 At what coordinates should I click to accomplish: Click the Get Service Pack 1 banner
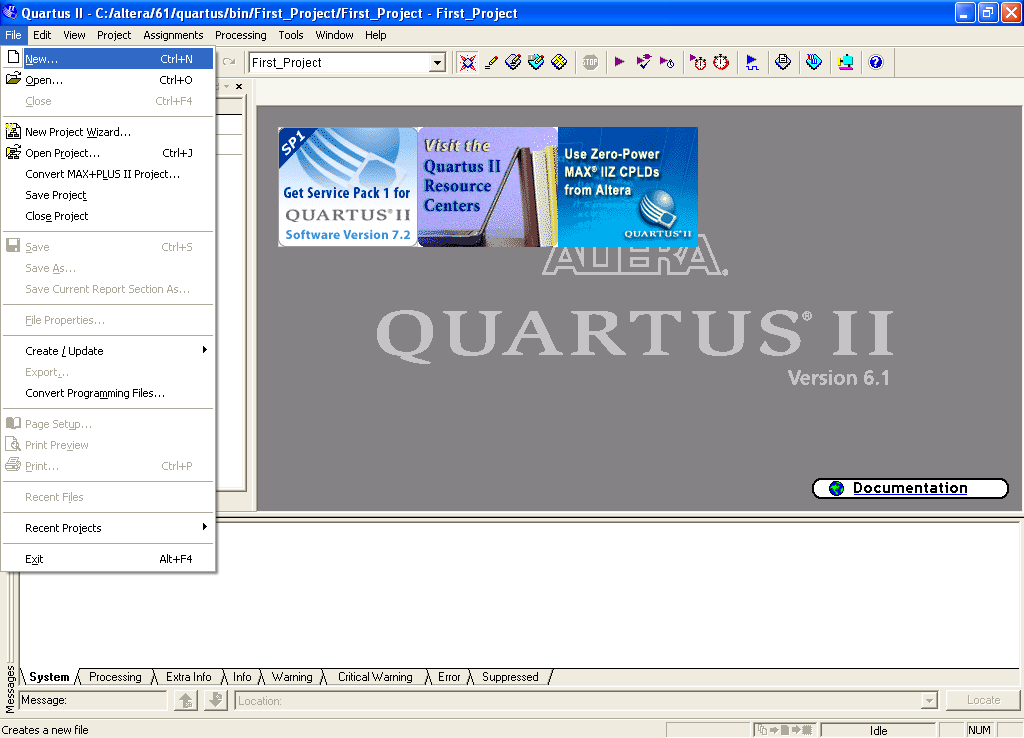[x=347, y=187]
